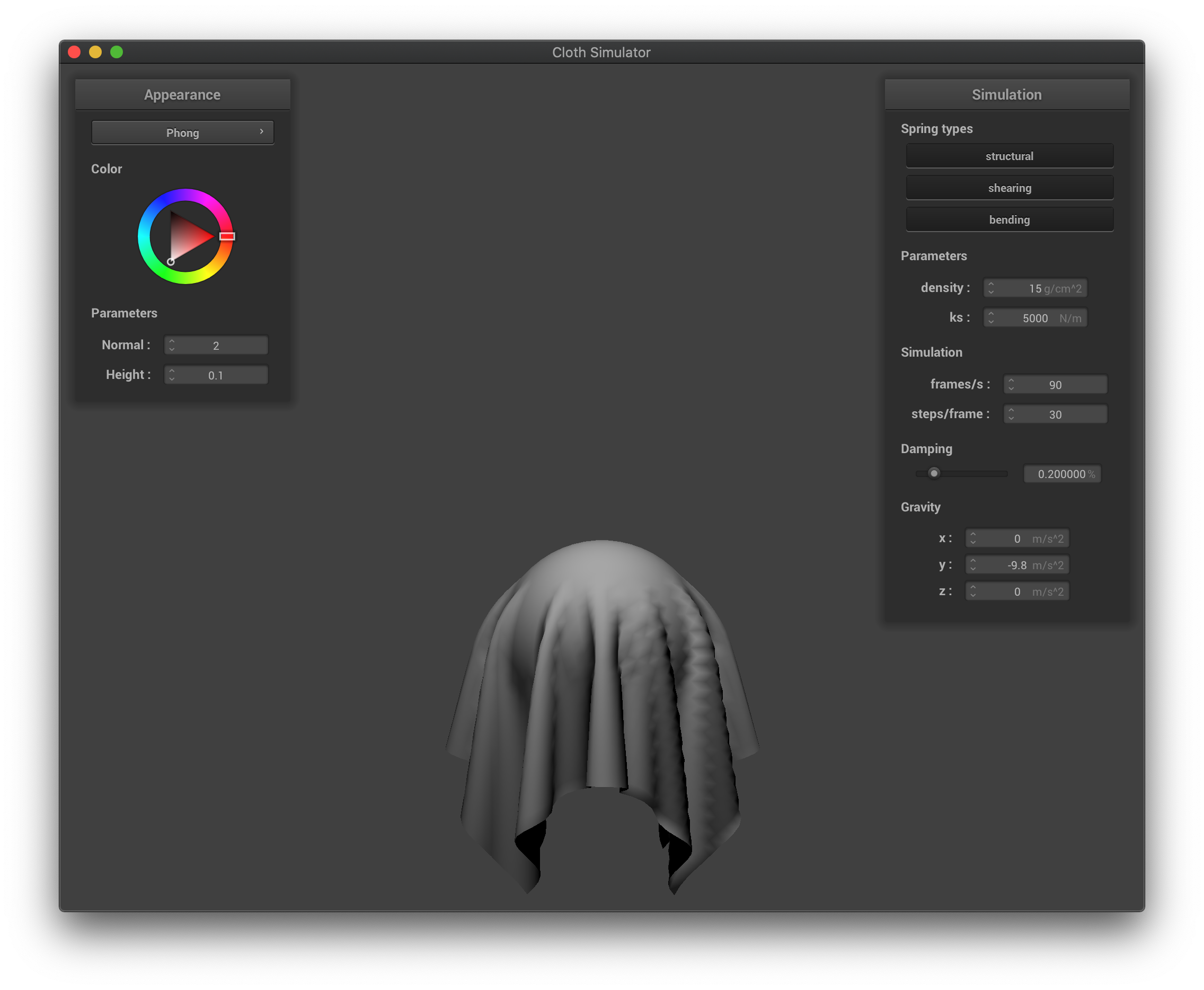
Task: Click the frames/s stepper arrows
Action: 1011,384
